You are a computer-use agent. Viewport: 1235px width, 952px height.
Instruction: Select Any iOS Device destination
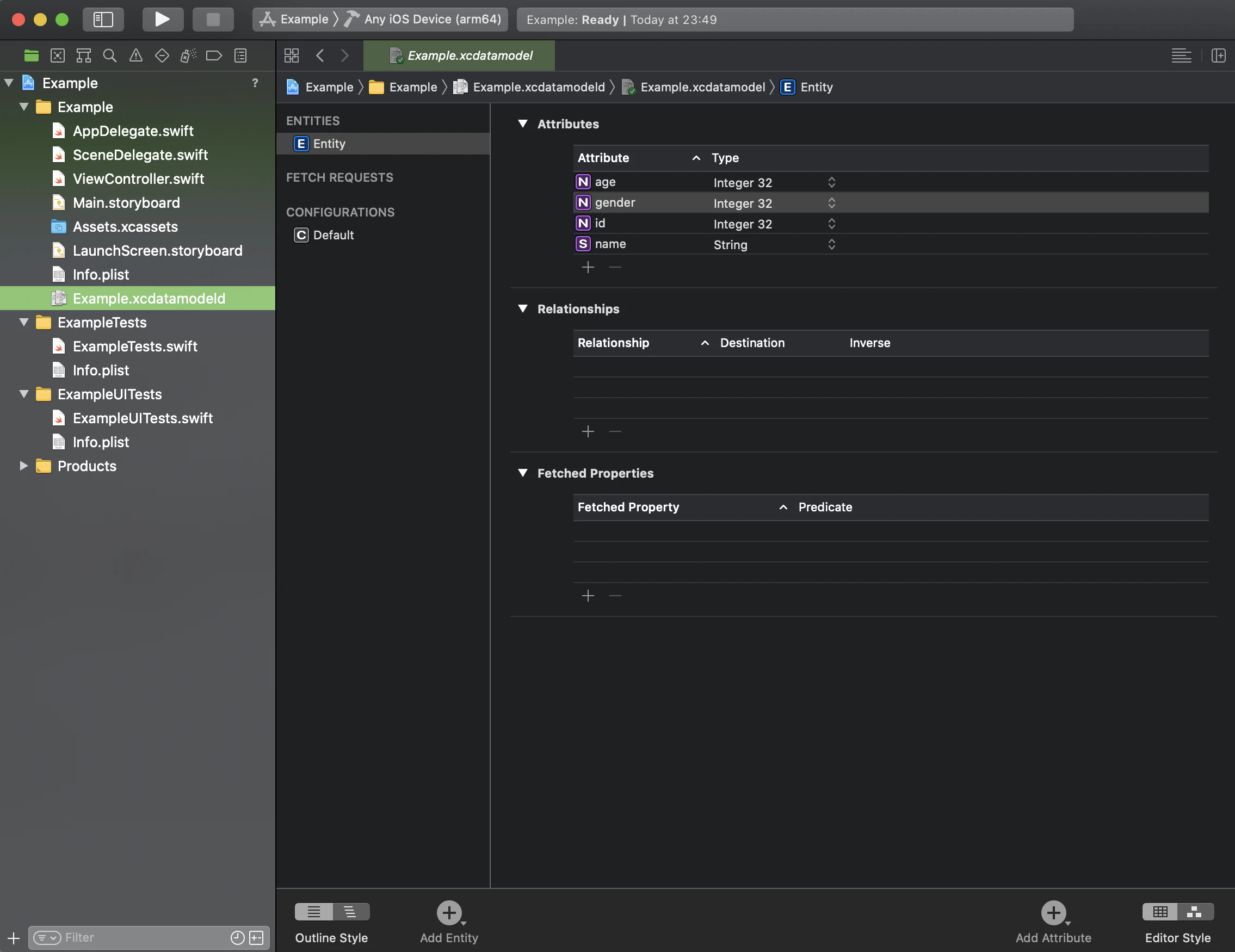[x=432, y=19]
